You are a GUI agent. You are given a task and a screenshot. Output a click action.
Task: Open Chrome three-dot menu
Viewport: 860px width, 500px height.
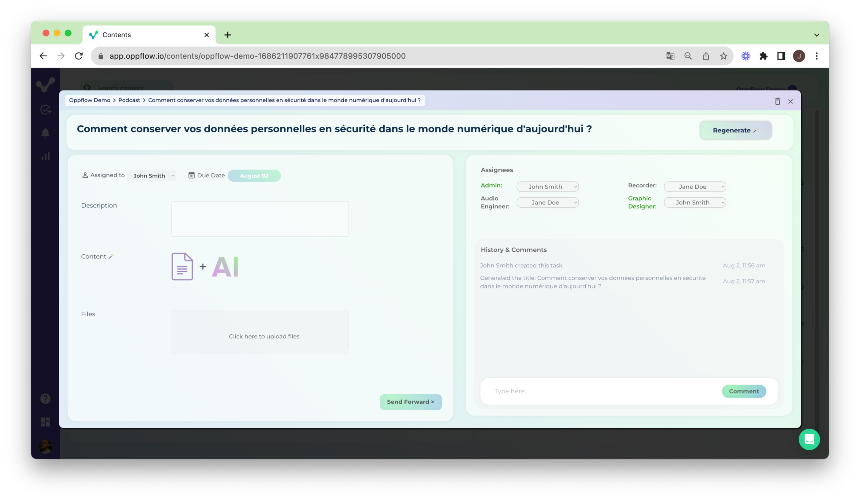[817, 56]
